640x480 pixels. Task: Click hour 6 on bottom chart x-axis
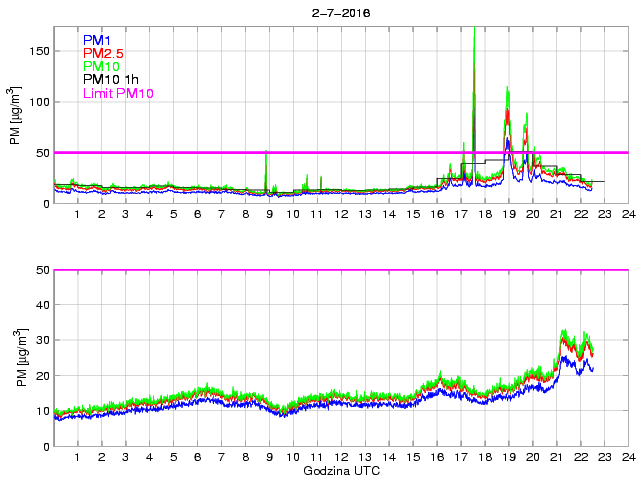(197, 457)
